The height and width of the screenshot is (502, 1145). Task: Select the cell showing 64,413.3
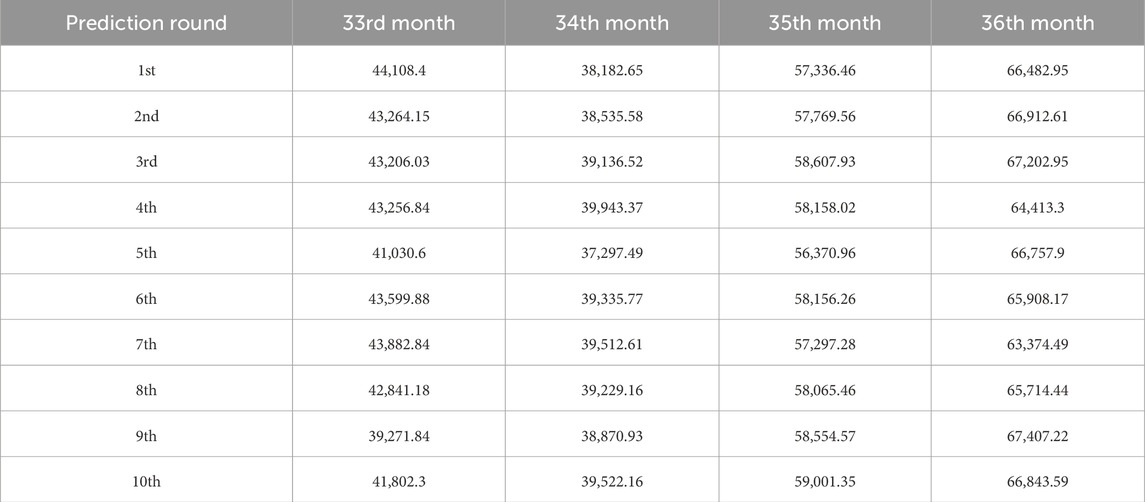(1037, 207)
